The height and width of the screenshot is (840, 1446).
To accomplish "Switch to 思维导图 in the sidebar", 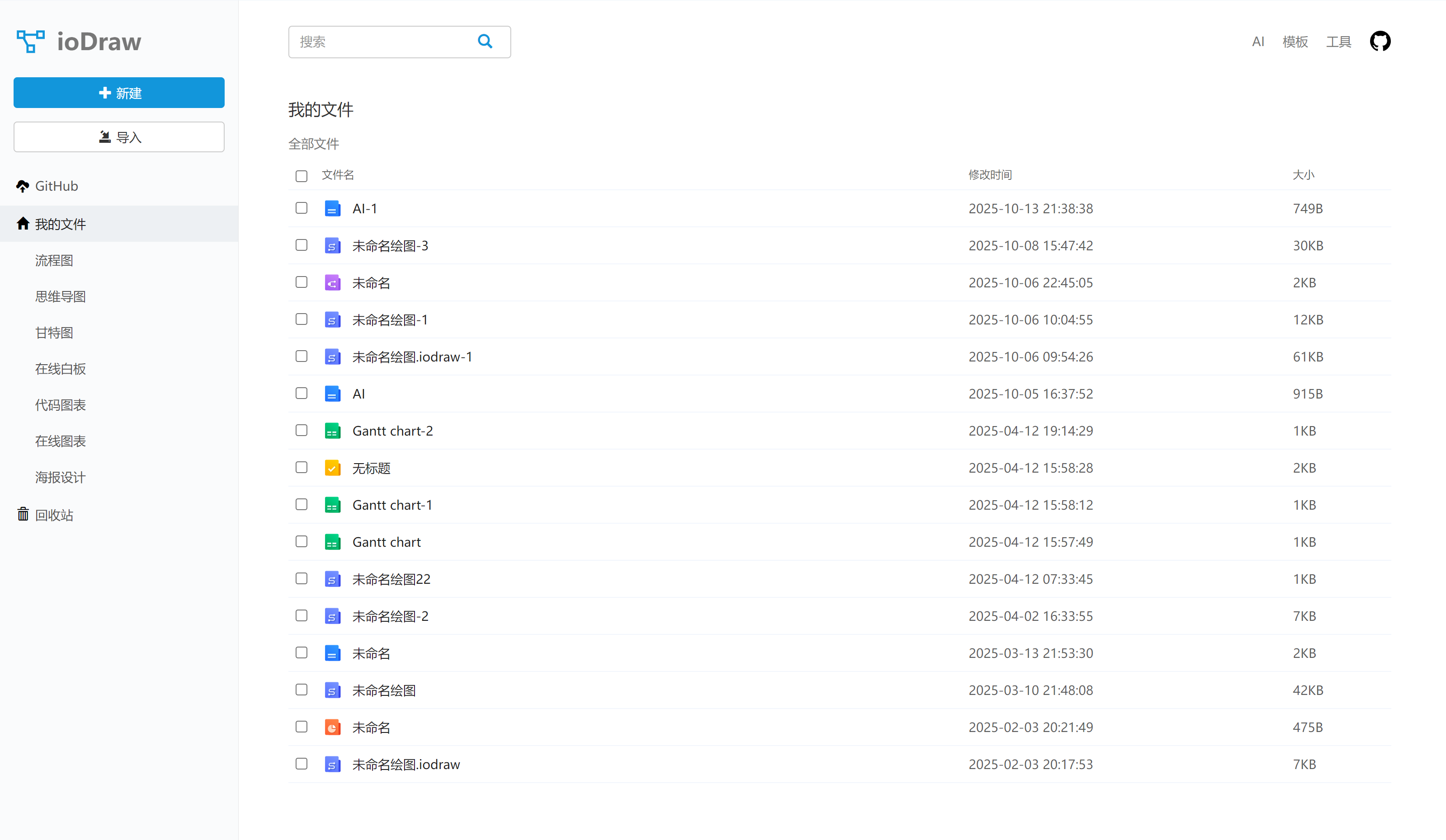I will pyautogui.click(x=60, y=296).
